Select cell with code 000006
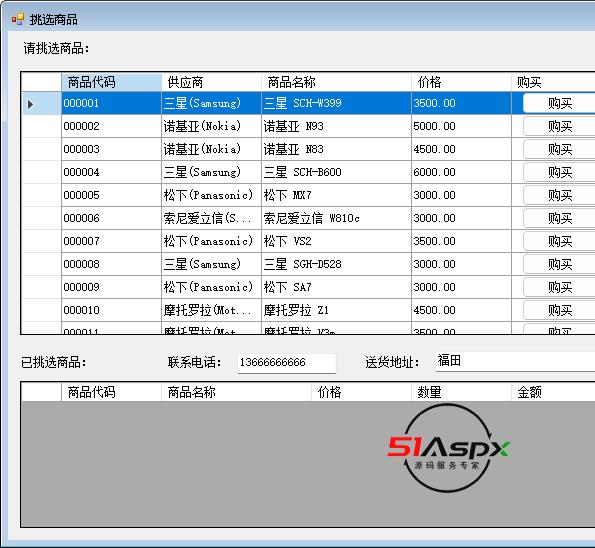The image size is (595, 548). (112, 218)
